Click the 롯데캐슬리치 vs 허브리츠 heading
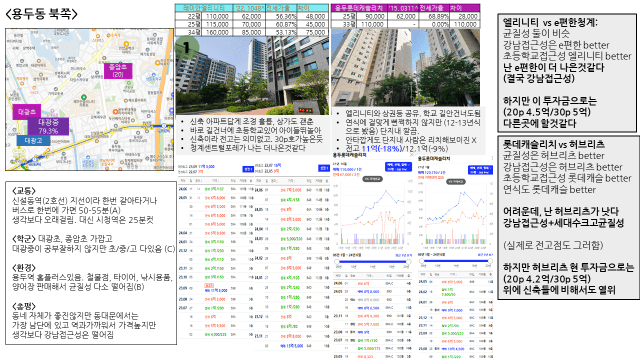The width and height of the screenshot is (640, 360). click(x=554, y=144)
